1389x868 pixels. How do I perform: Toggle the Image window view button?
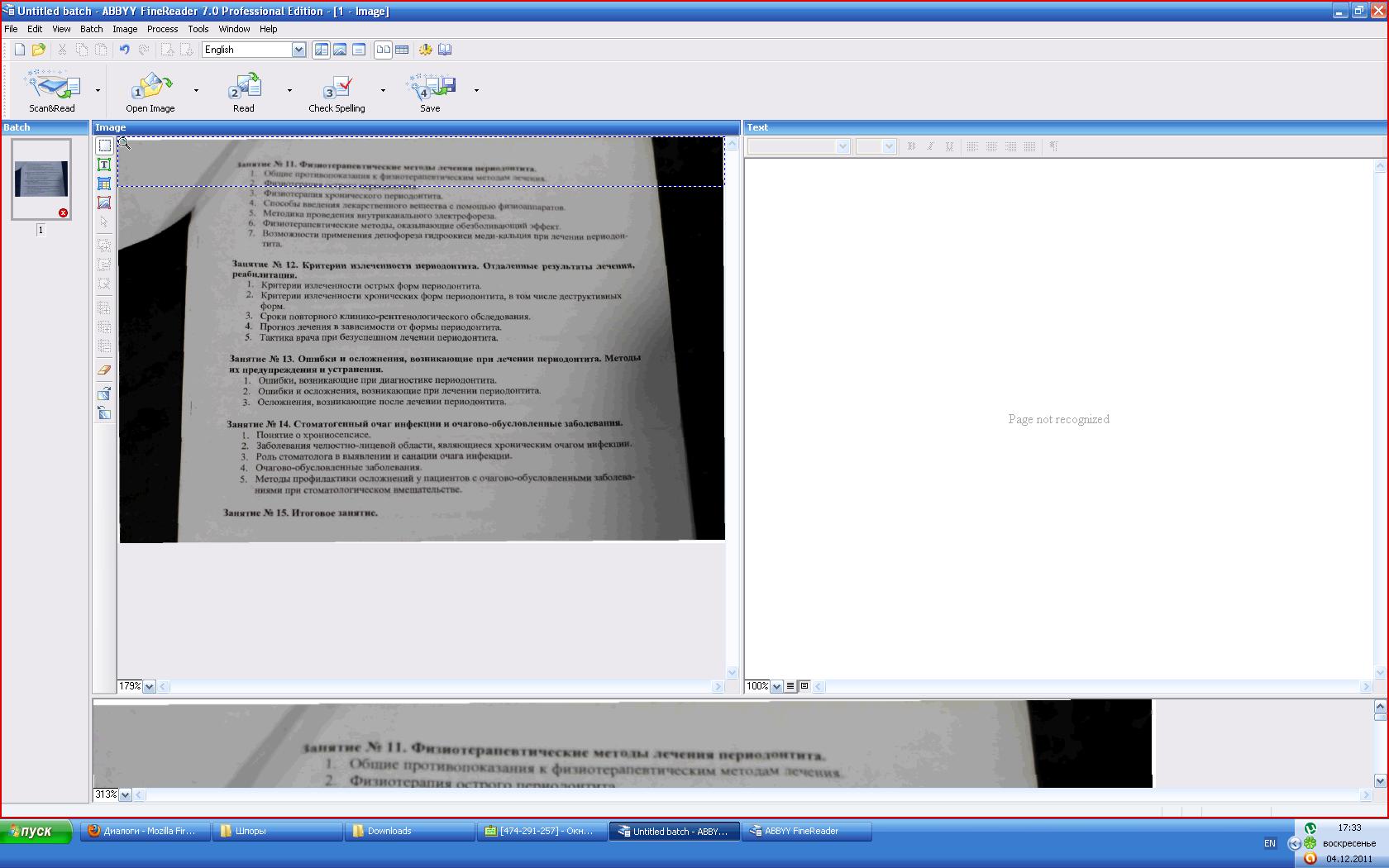340,50
